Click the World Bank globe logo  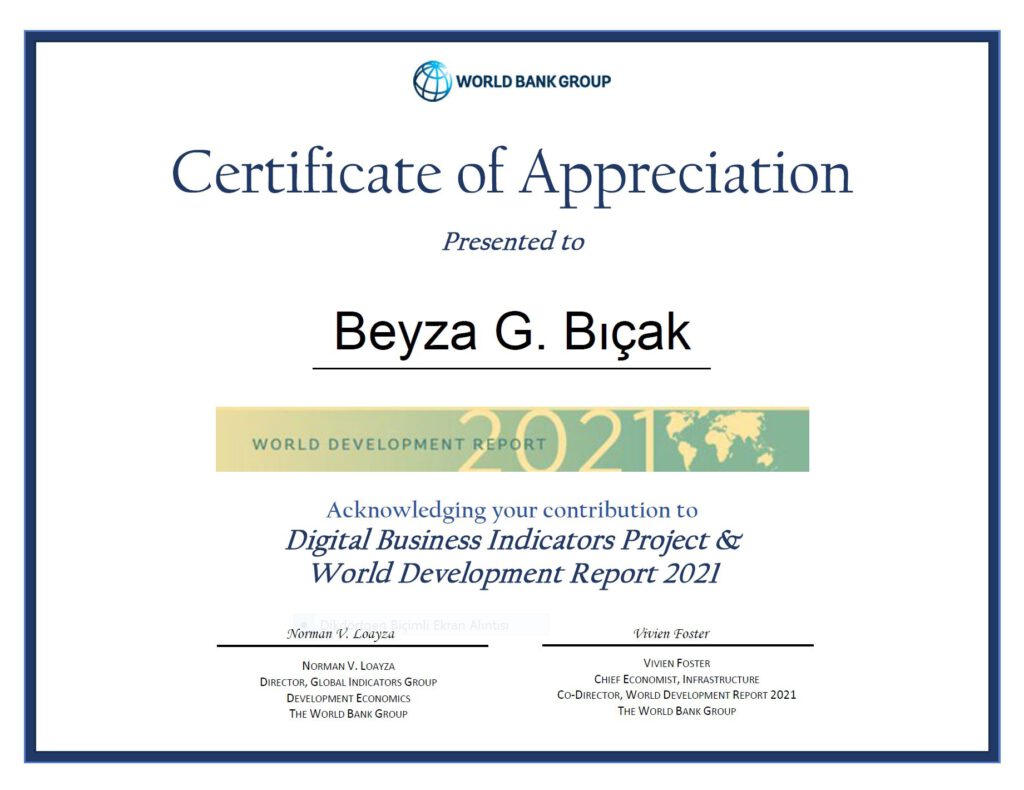pyautogui.click(x=432, y=81)
